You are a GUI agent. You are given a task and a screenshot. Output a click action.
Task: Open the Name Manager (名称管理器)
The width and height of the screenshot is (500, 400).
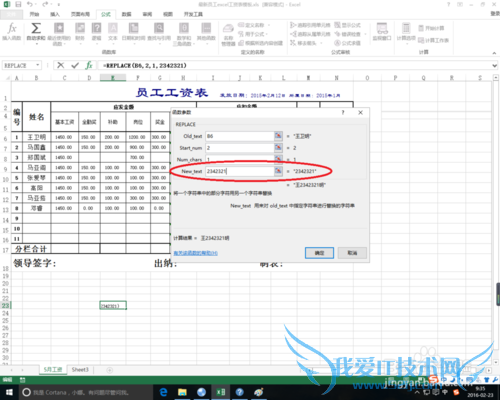click(228, 34)
